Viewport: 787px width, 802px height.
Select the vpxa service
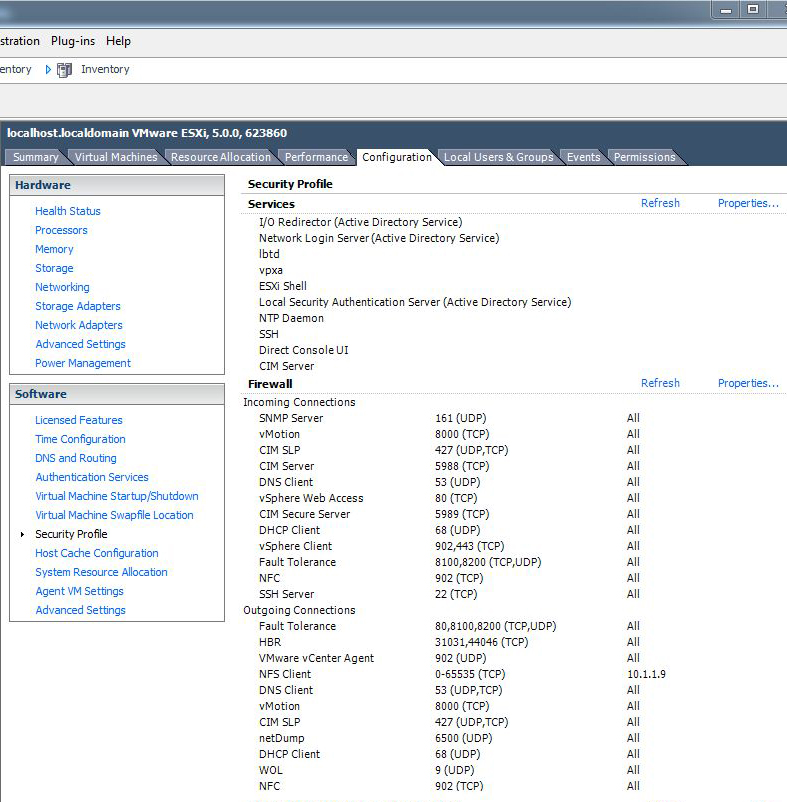271,270
